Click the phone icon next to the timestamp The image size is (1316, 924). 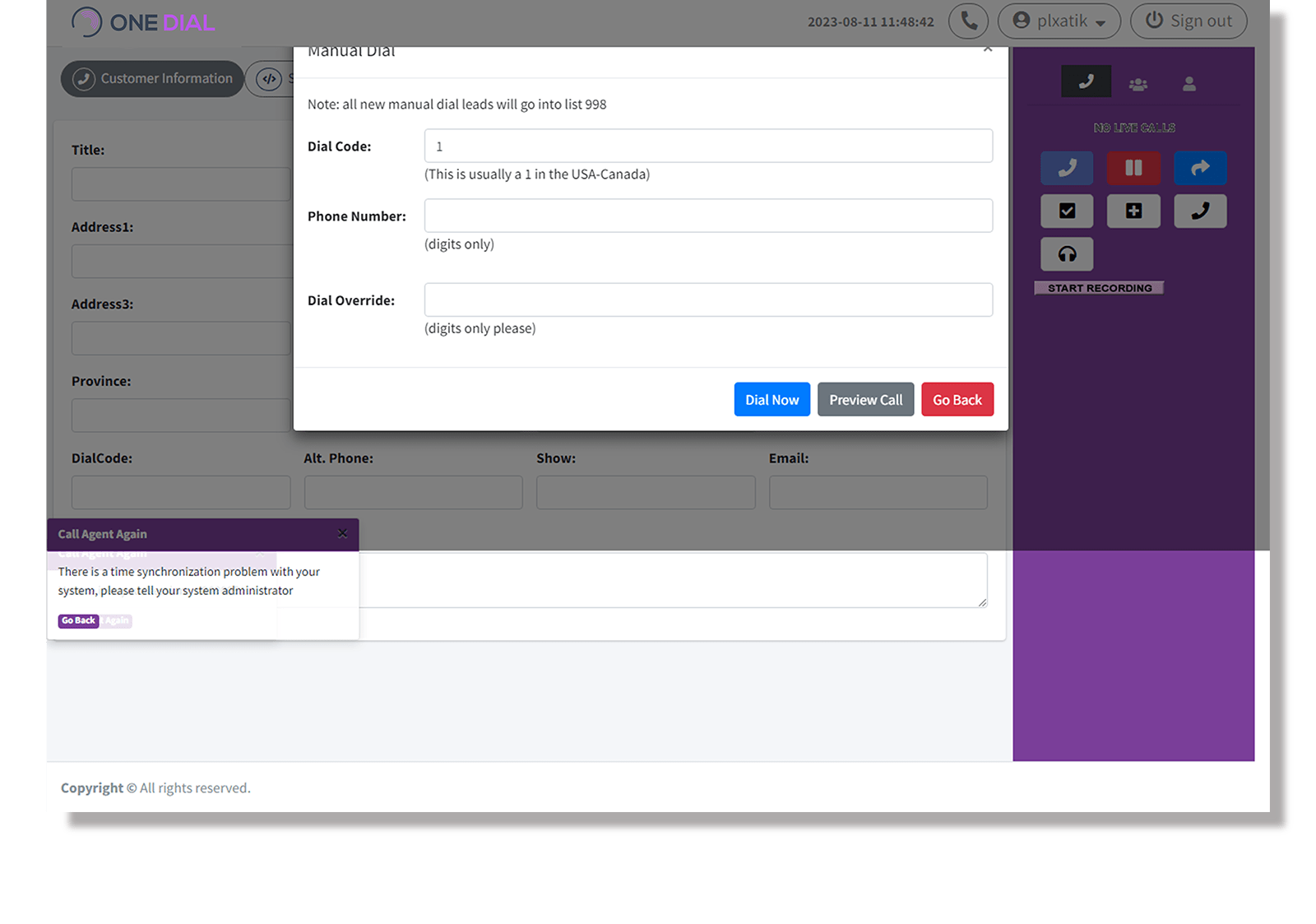[968, 21]
